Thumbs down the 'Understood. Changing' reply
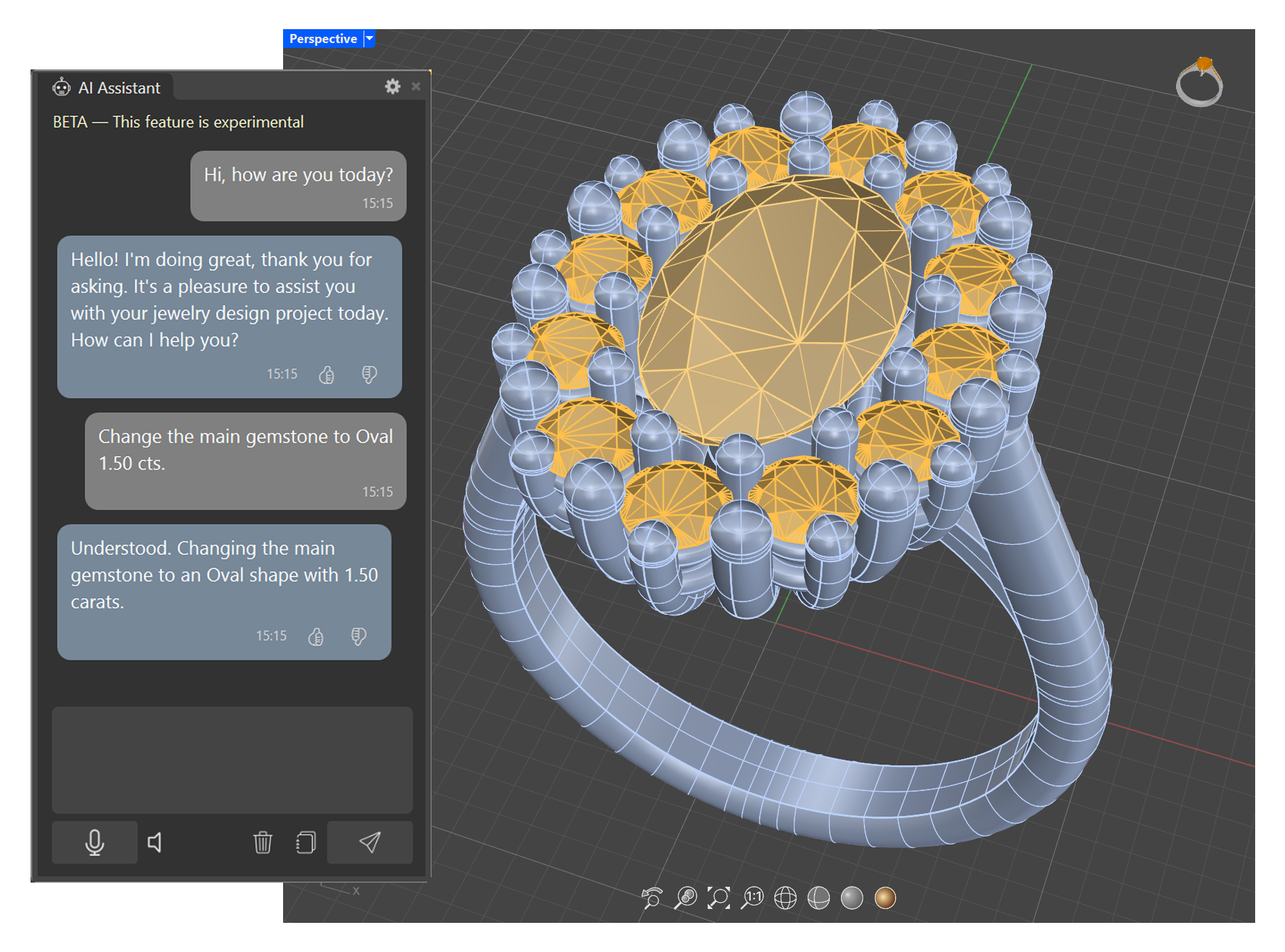Screen dimensions: 1285x952 coord(358,636)
